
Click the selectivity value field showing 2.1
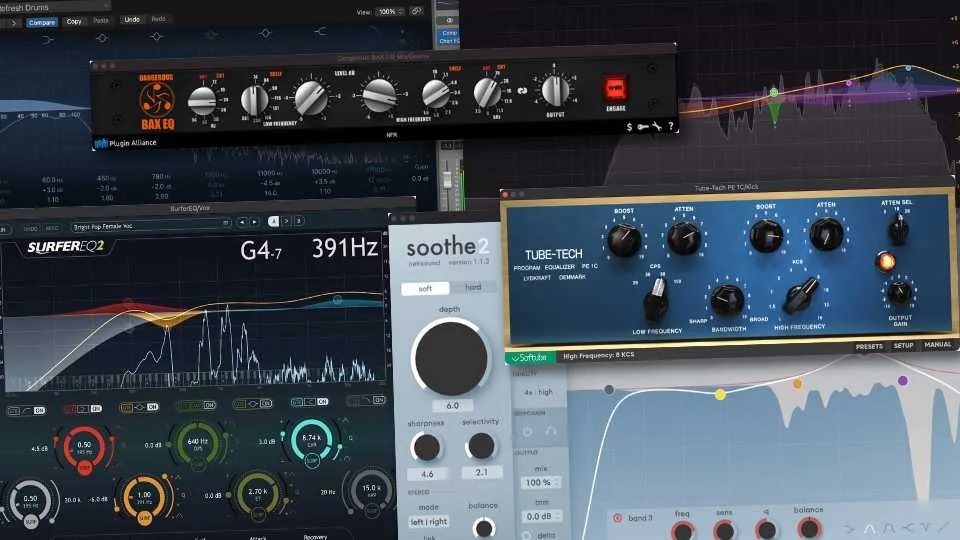point(481,473)
